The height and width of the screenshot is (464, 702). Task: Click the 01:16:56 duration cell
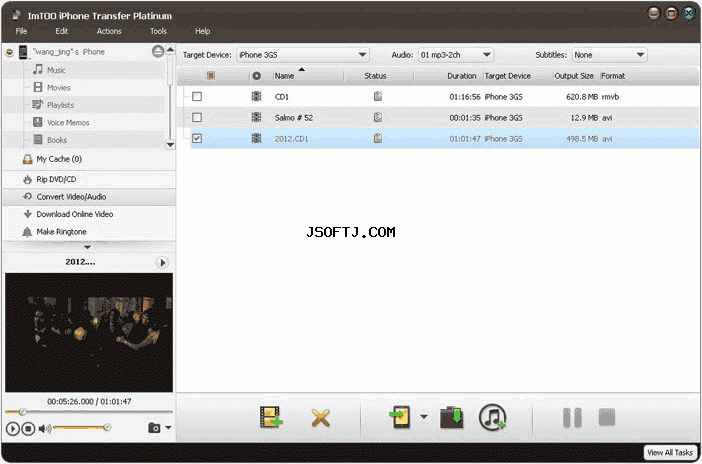[x=465, y=97]
